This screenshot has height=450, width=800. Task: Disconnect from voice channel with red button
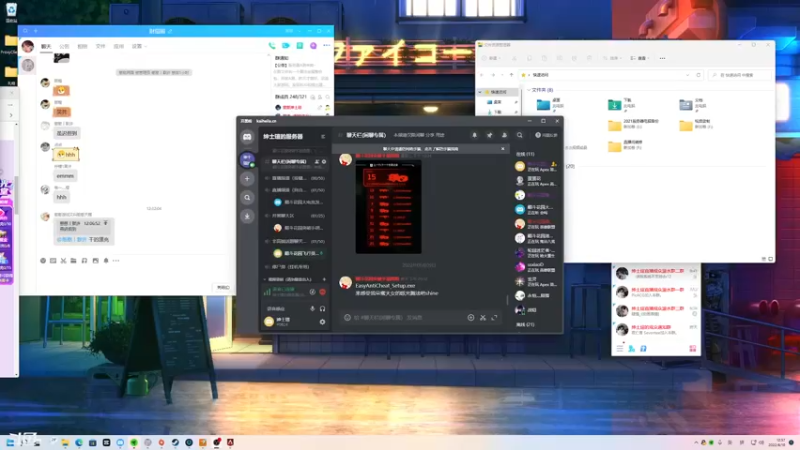322,292
